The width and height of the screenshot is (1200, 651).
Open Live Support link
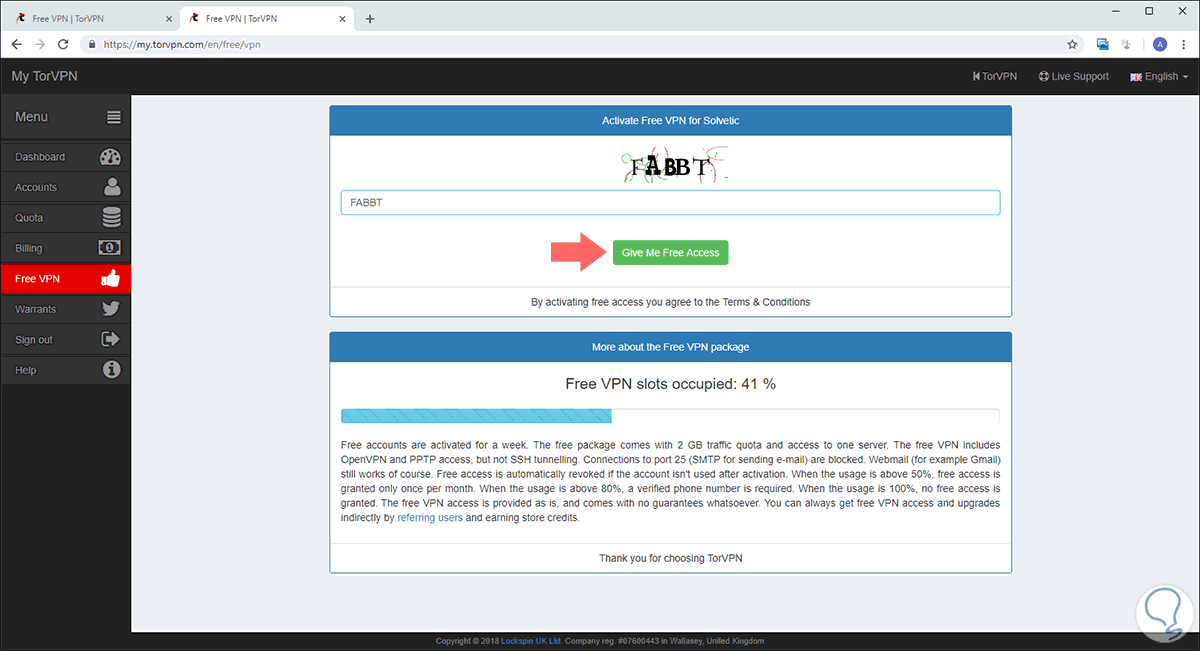click(1074, 76)
